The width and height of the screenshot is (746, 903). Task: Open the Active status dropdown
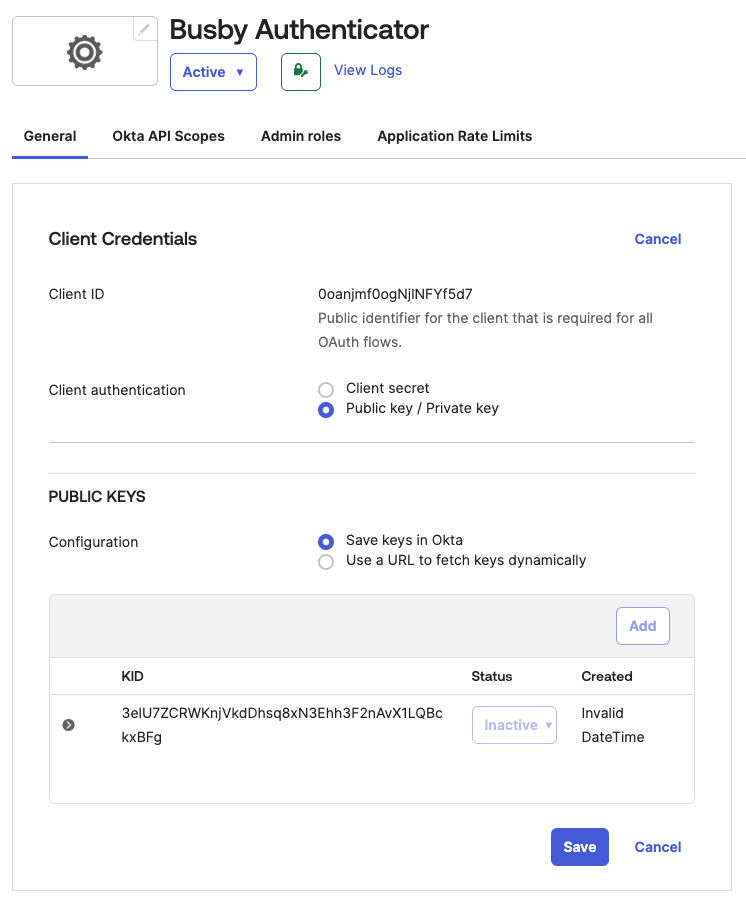click(213, 72)
